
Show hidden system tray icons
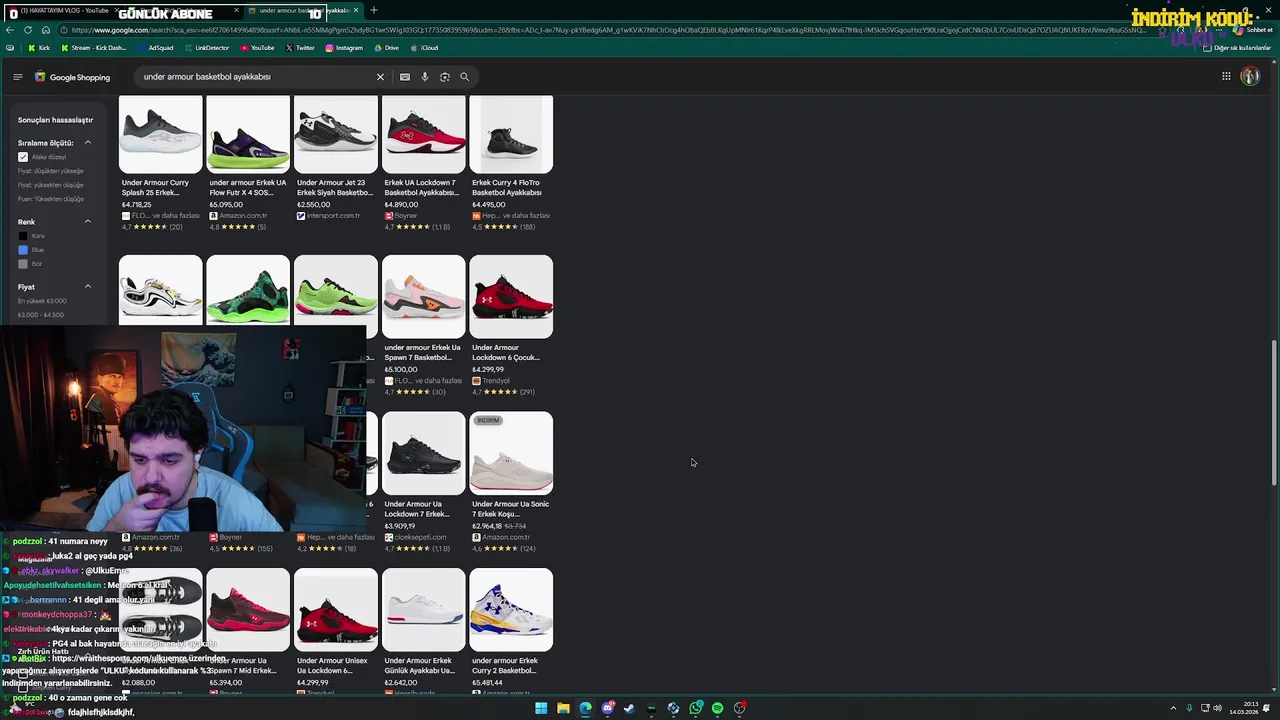[x=1173, y=708]
